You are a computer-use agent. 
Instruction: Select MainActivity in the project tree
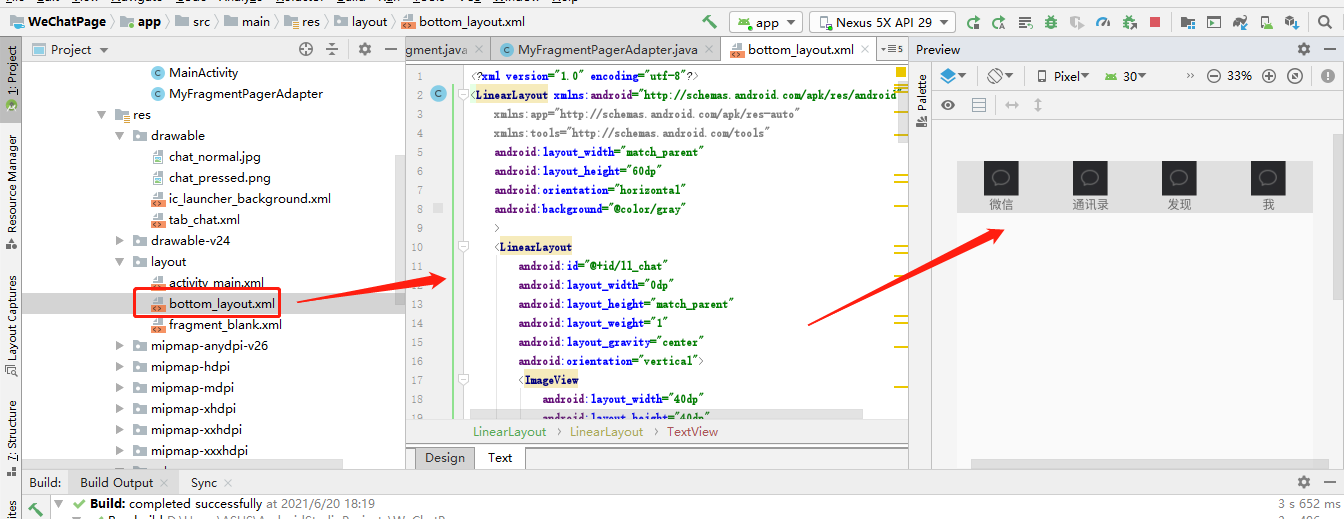203,72
